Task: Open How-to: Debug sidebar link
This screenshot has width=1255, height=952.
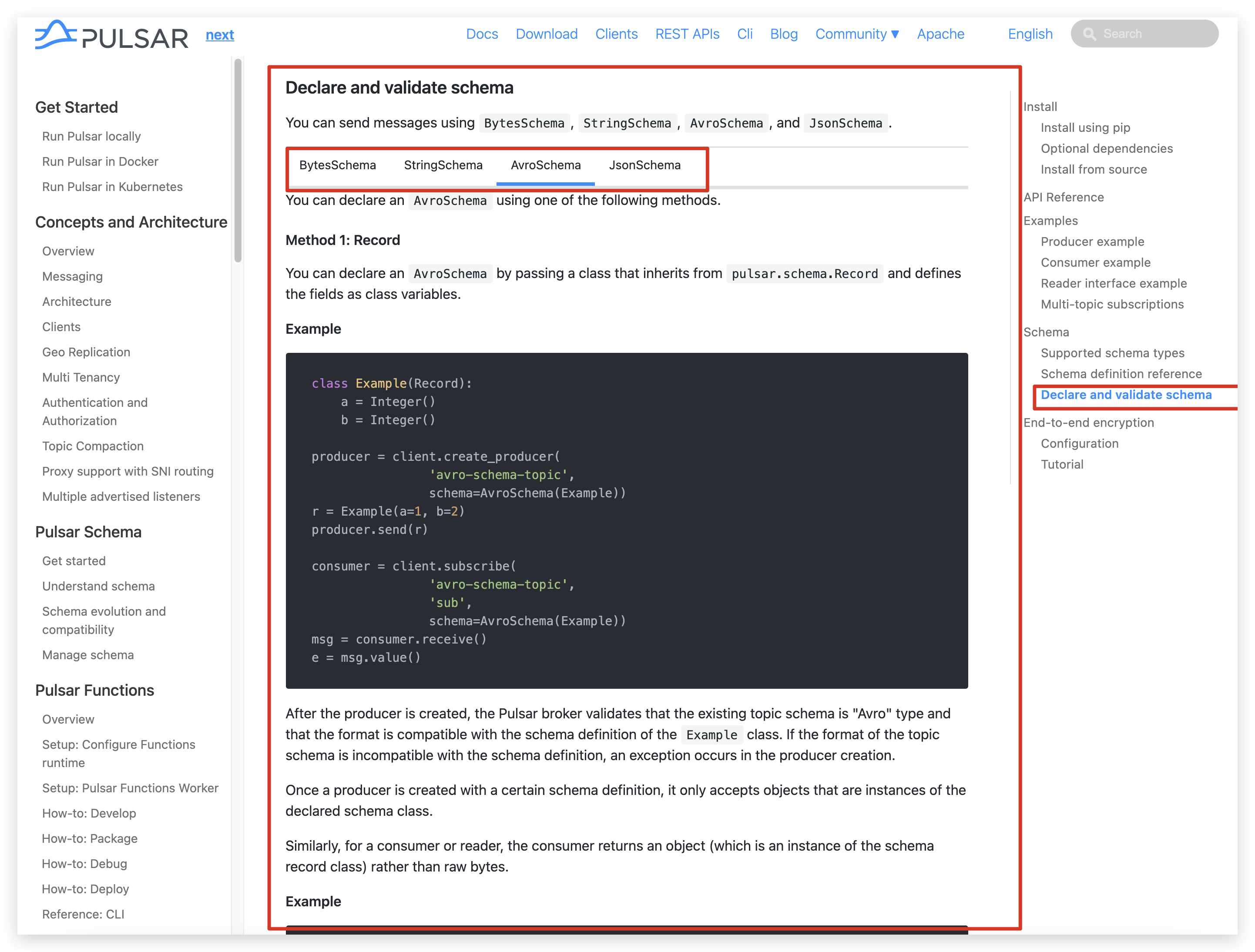Action: point(84,864)
